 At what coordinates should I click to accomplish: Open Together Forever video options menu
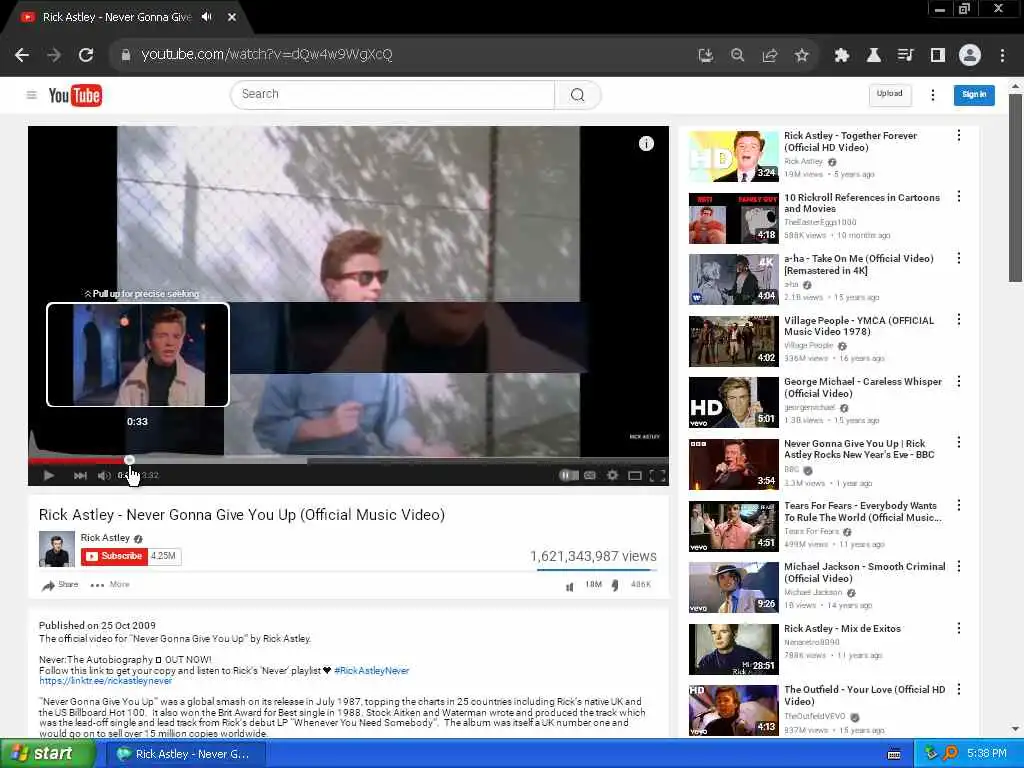[959, 135]
